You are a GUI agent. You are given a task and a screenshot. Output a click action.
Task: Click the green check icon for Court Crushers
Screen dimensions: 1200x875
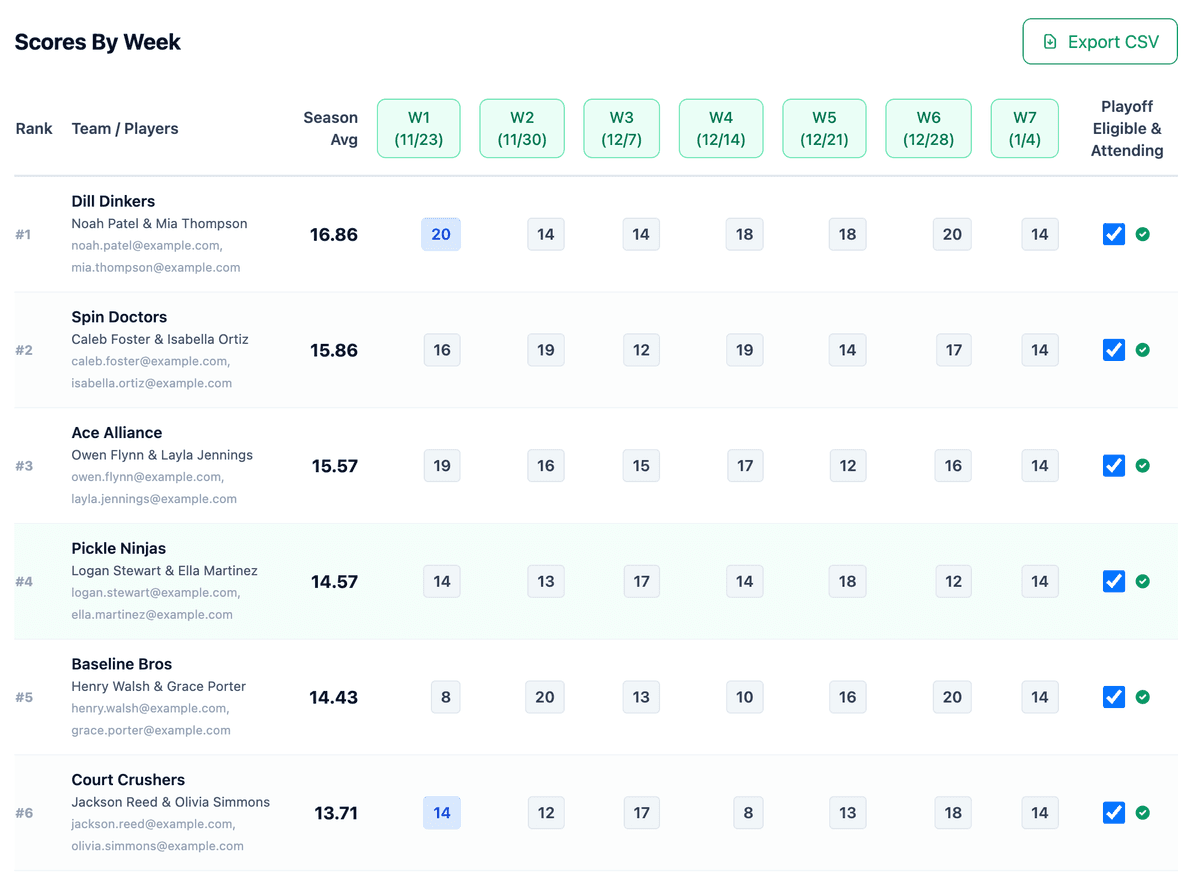point(1143,813)
